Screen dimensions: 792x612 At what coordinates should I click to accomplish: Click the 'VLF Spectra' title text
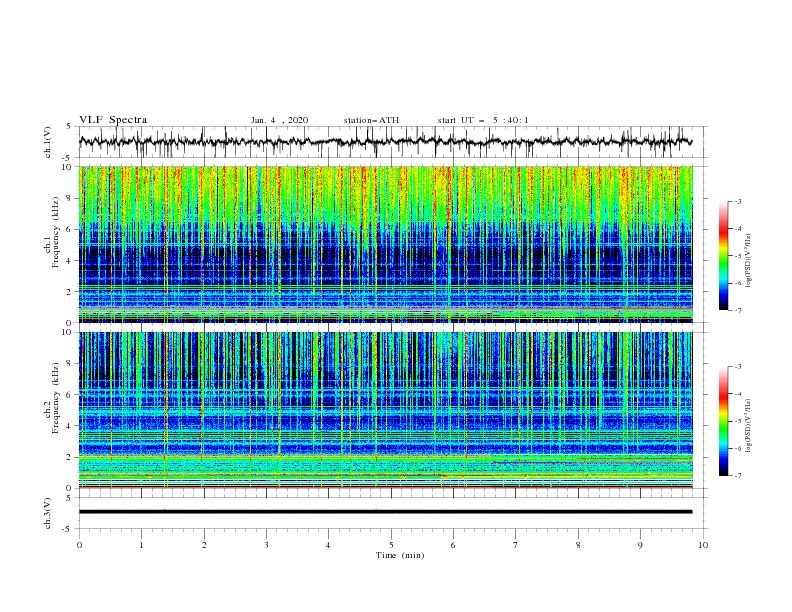point(113,120)
